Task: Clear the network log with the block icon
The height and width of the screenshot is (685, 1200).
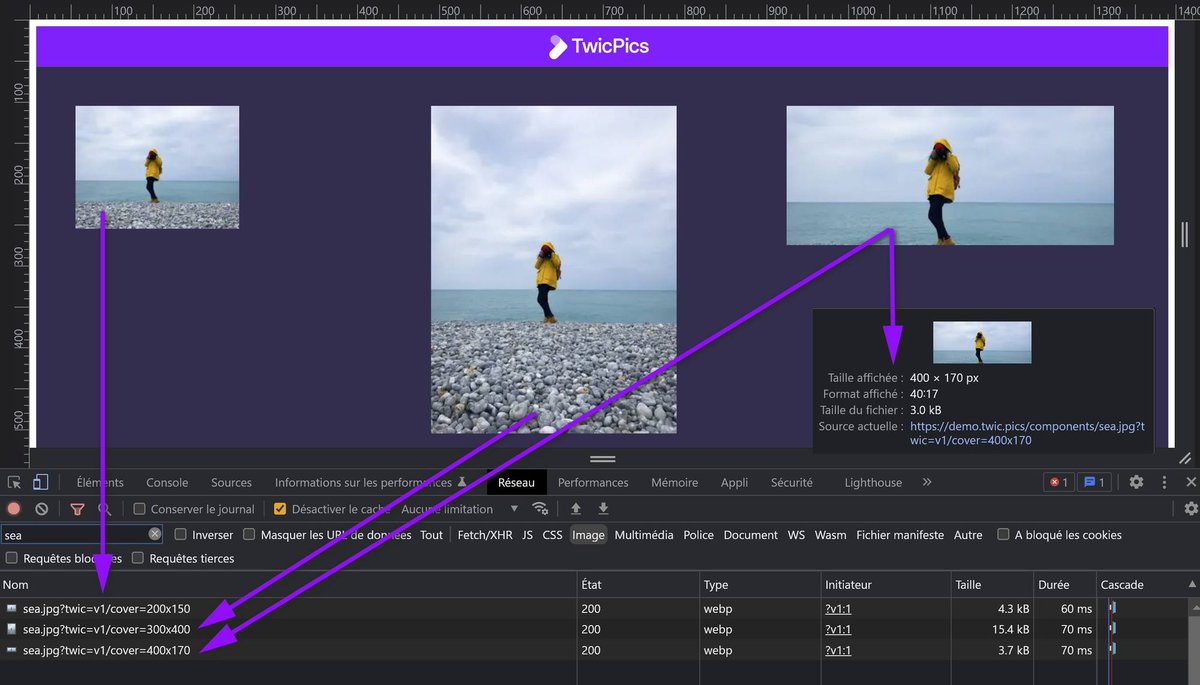Action: click(41, 509)
